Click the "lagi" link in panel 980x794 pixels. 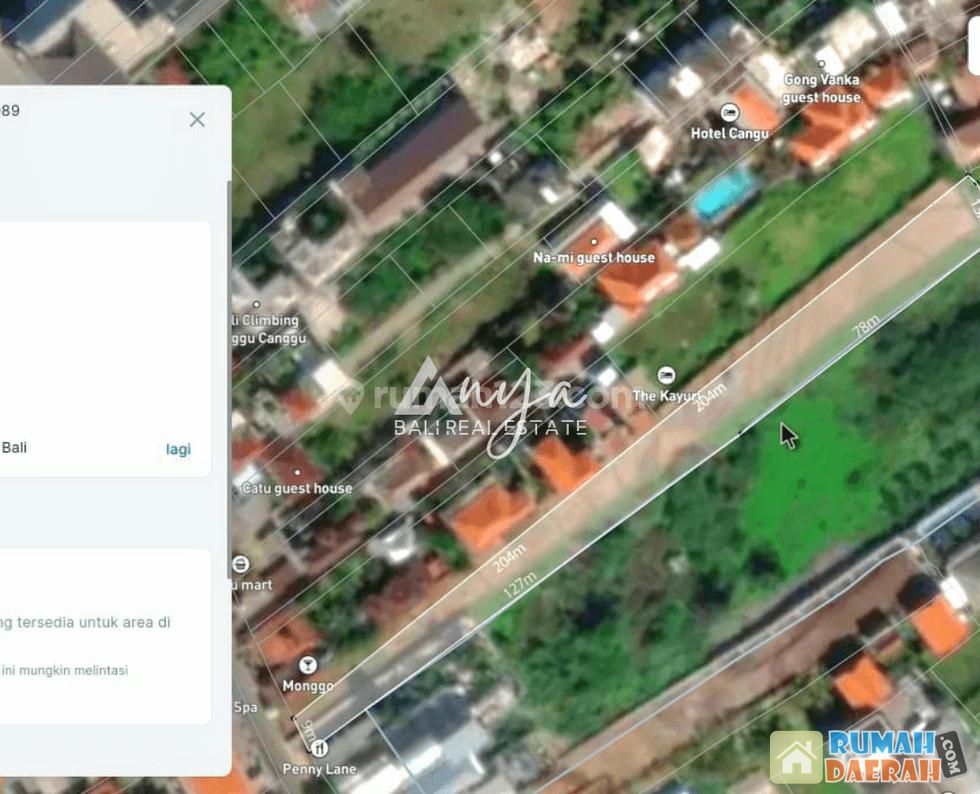(178, 449)
